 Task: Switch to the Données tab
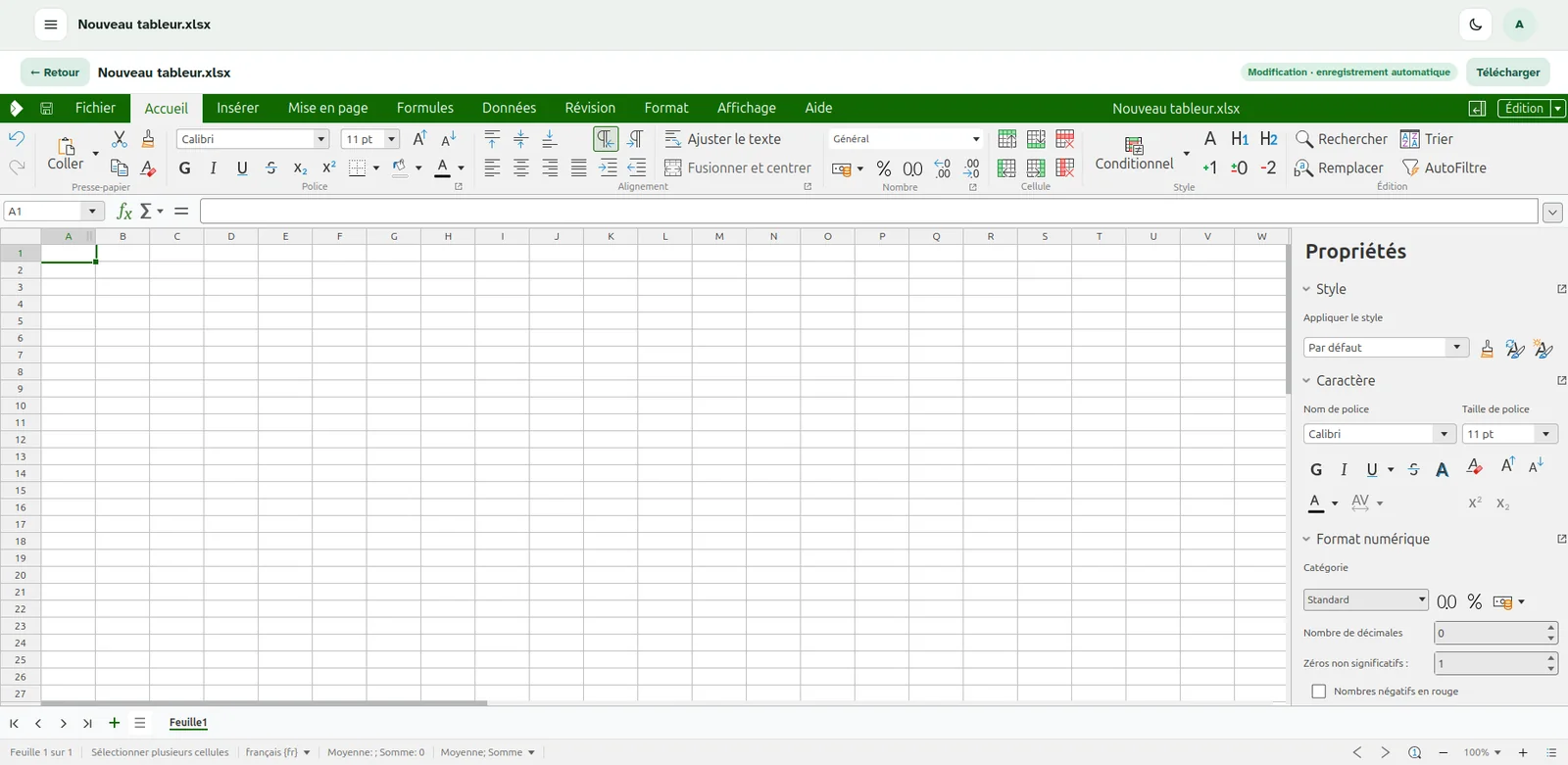(x=509, y=108)
